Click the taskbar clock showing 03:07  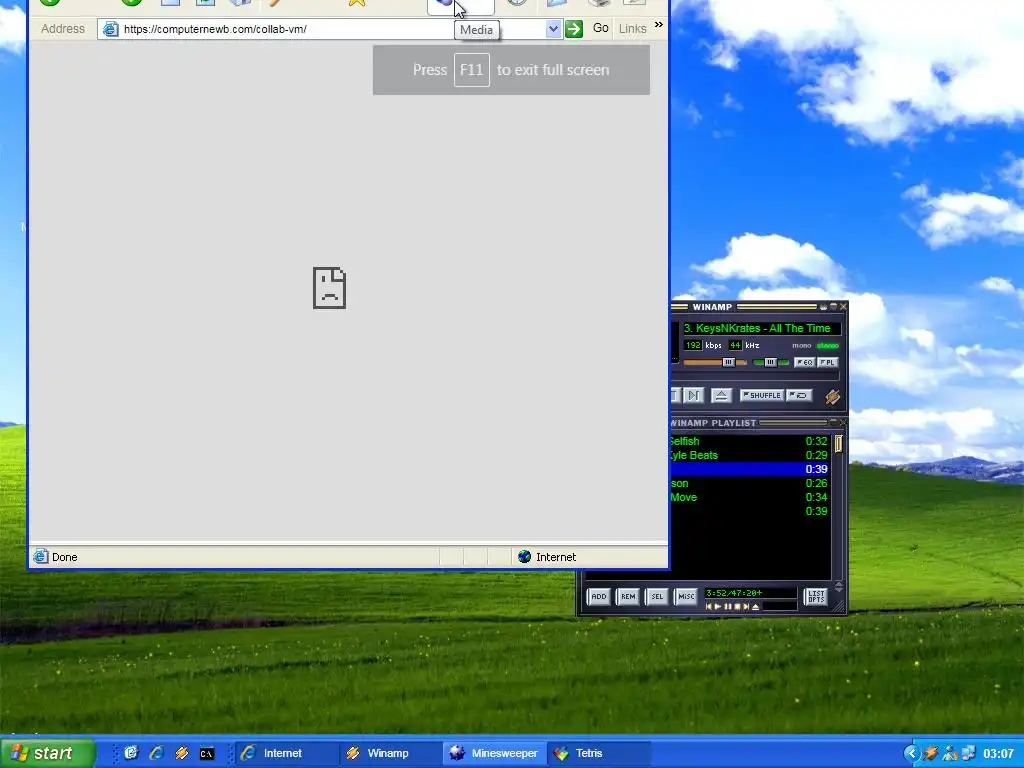[999, 754]
